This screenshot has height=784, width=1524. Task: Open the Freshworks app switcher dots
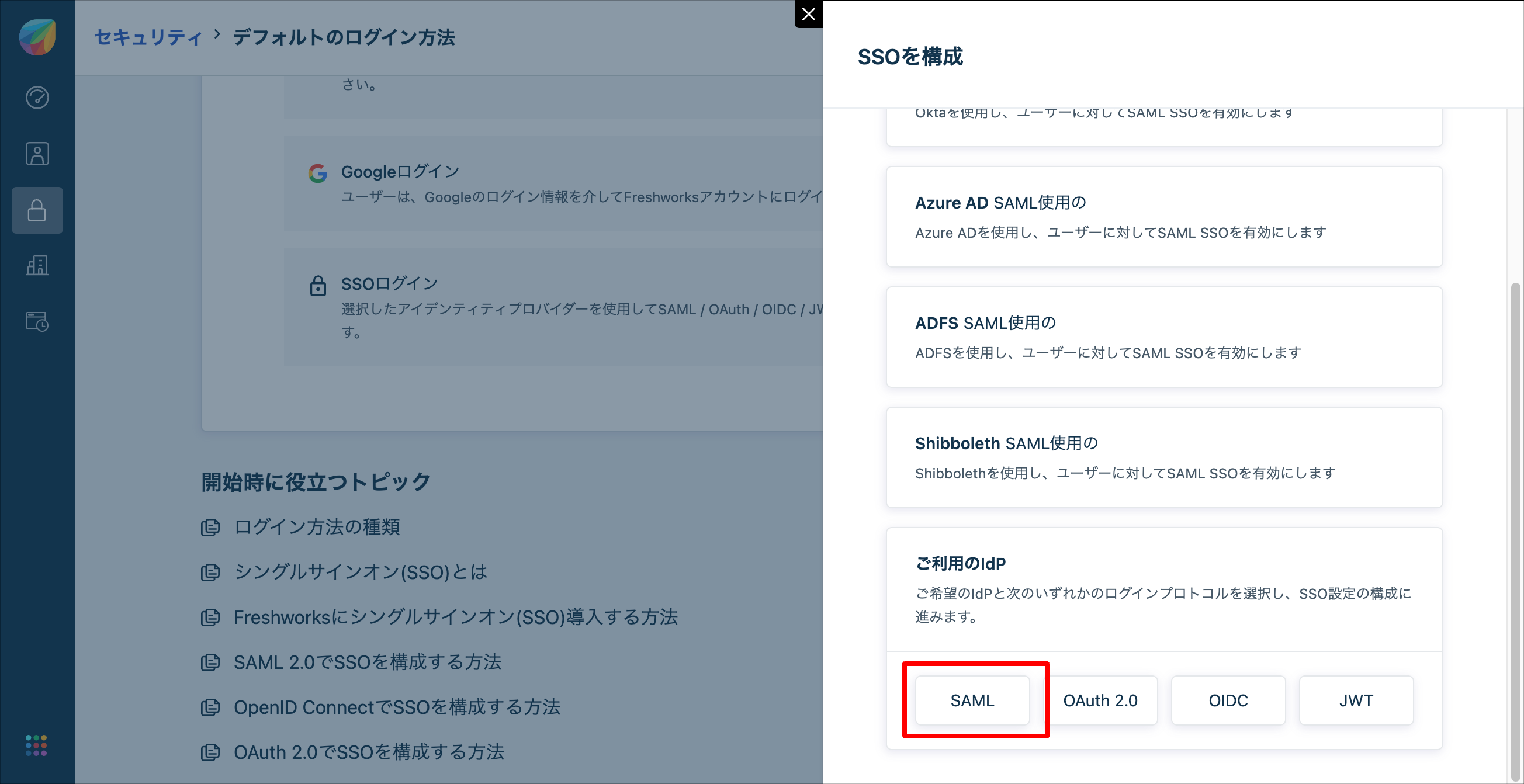(x=37, y=745)
